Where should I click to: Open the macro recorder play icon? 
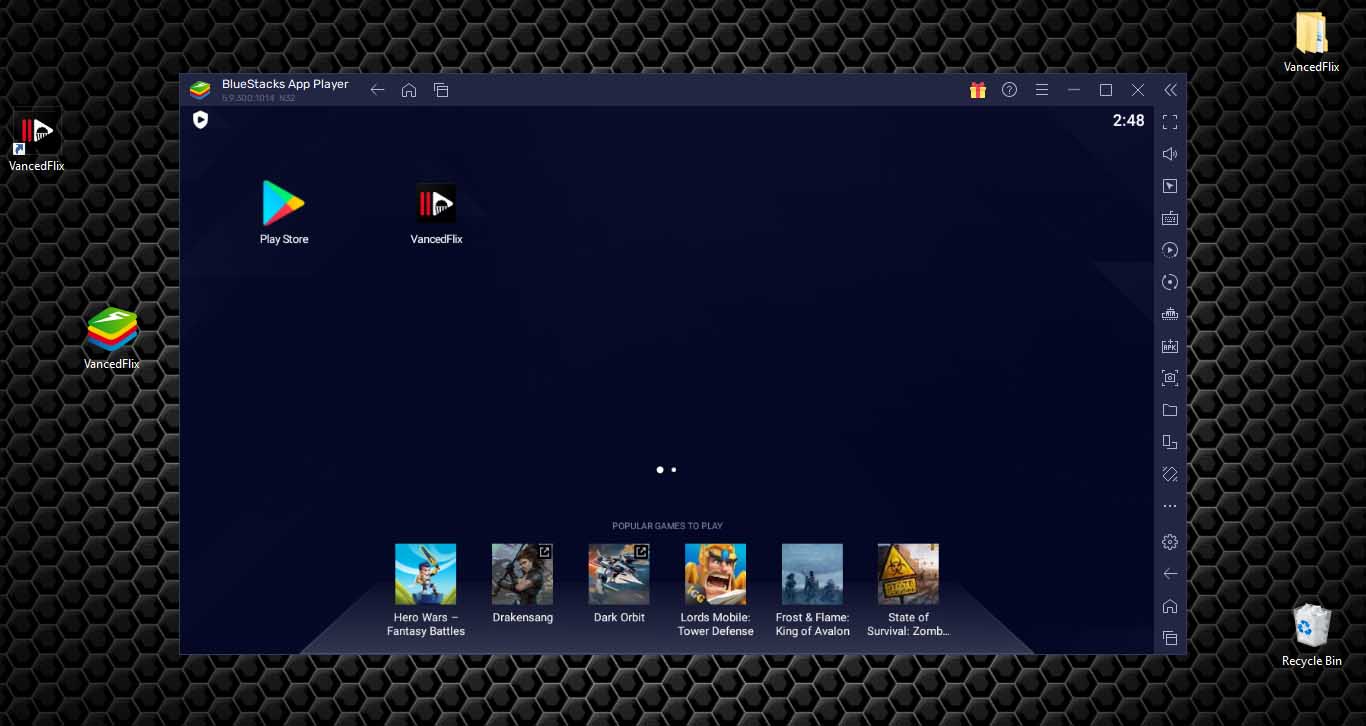click(x=1170, y=250)
